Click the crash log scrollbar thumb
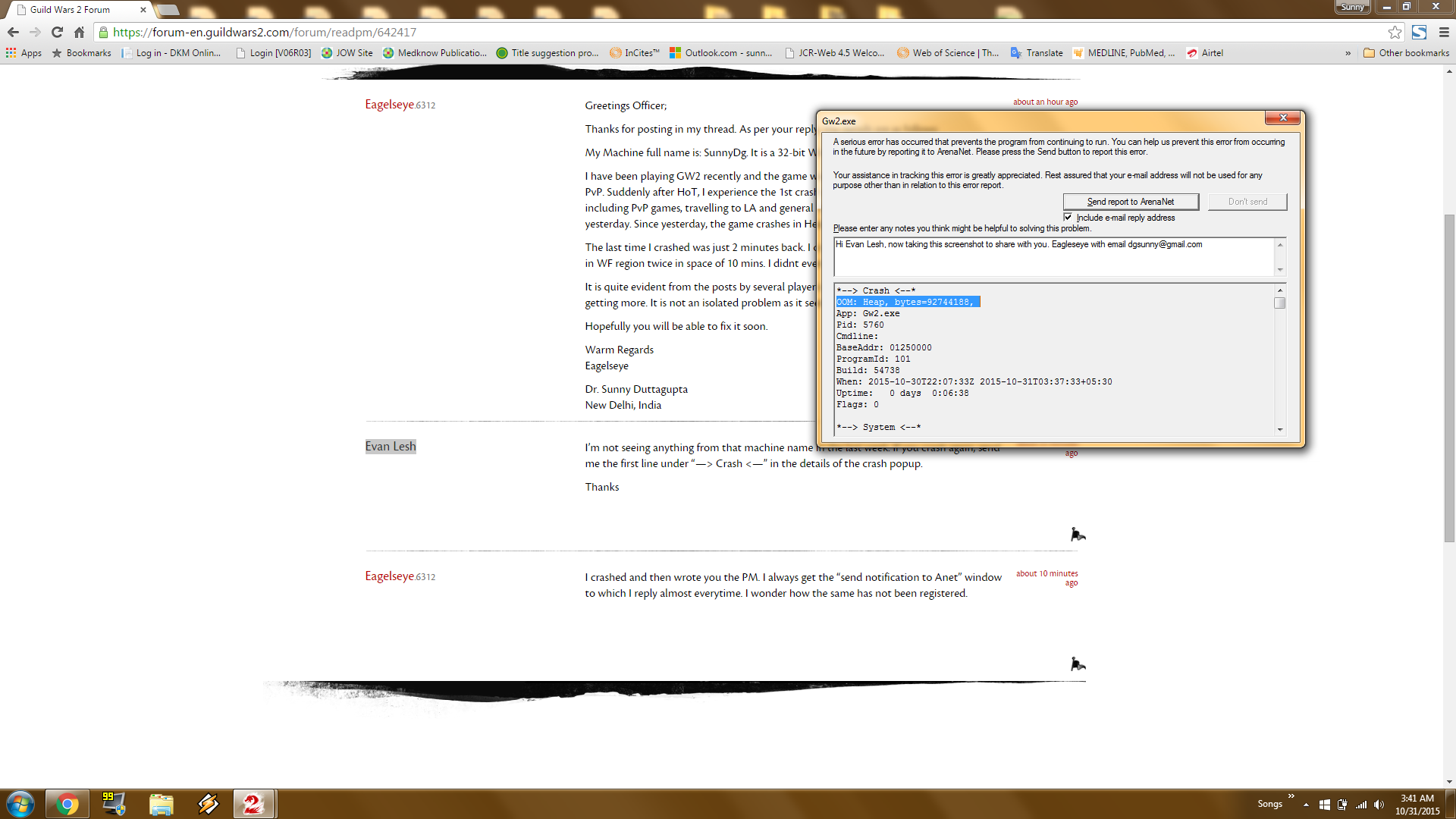Screen dimensions: 1456x819 pyautogui.click(x=1280, y=303)
